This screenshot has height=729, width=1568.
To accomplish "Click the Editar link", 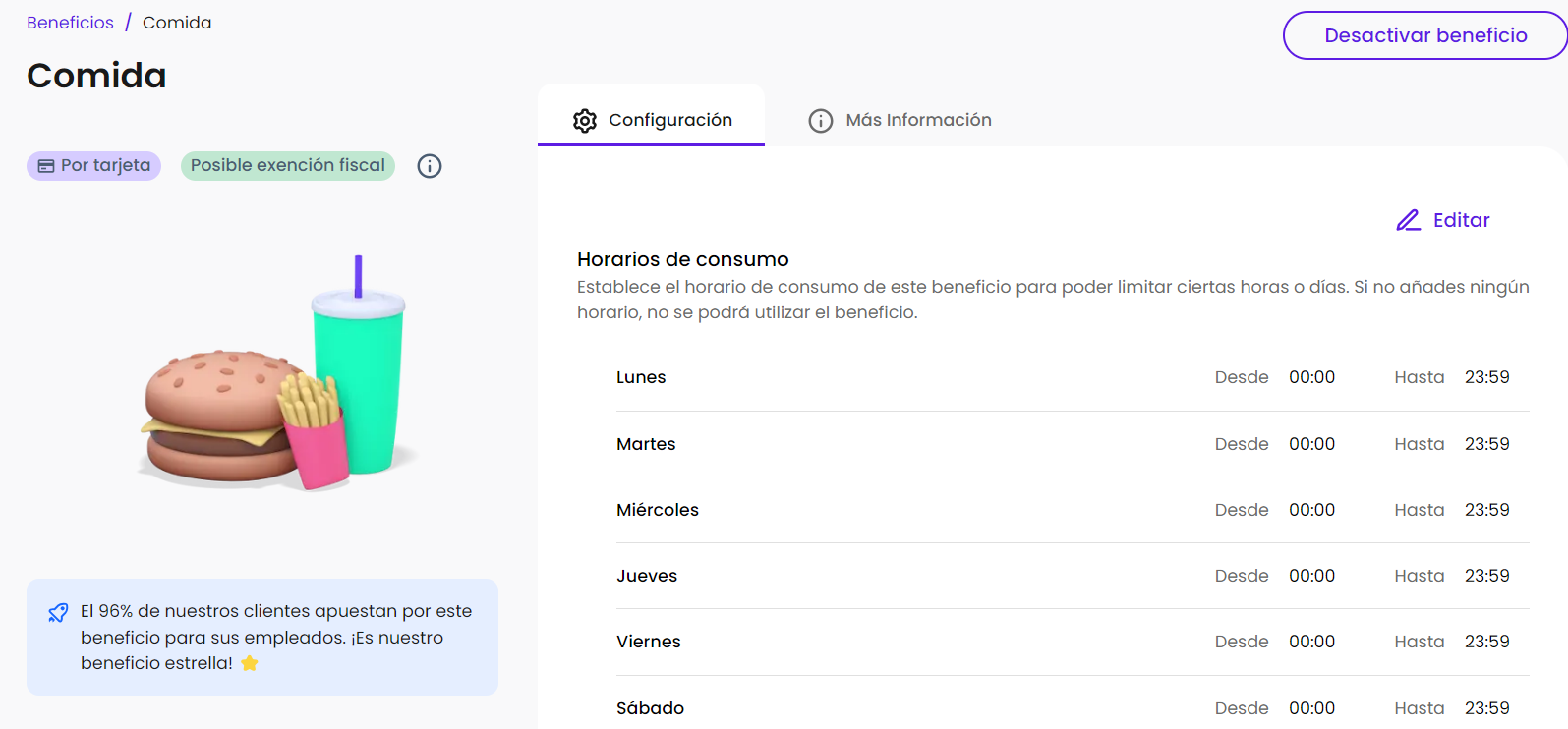I will [x=1460, y=220].
